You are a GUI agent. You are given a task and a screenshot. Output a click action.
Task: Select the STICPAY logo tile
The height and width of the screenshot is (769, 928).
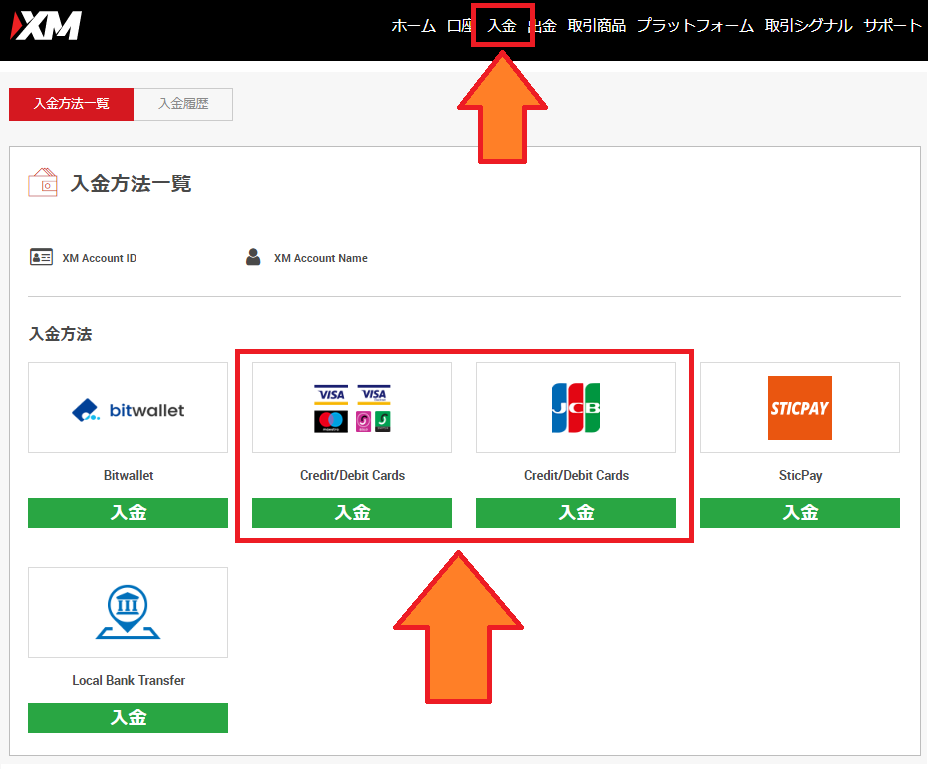800,408
